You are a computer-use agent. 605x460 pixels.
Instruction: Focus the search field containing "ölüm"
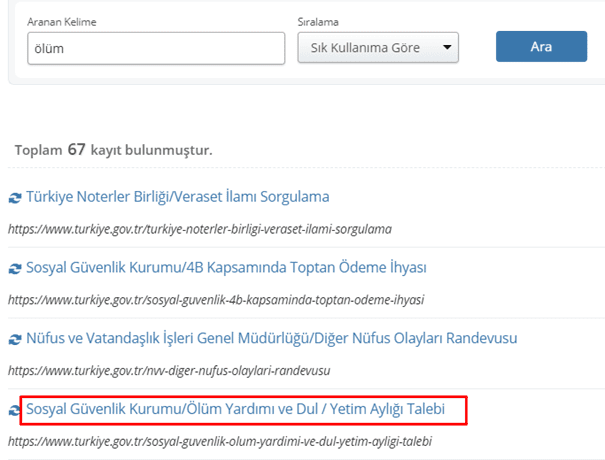click(x=156, y=47)
